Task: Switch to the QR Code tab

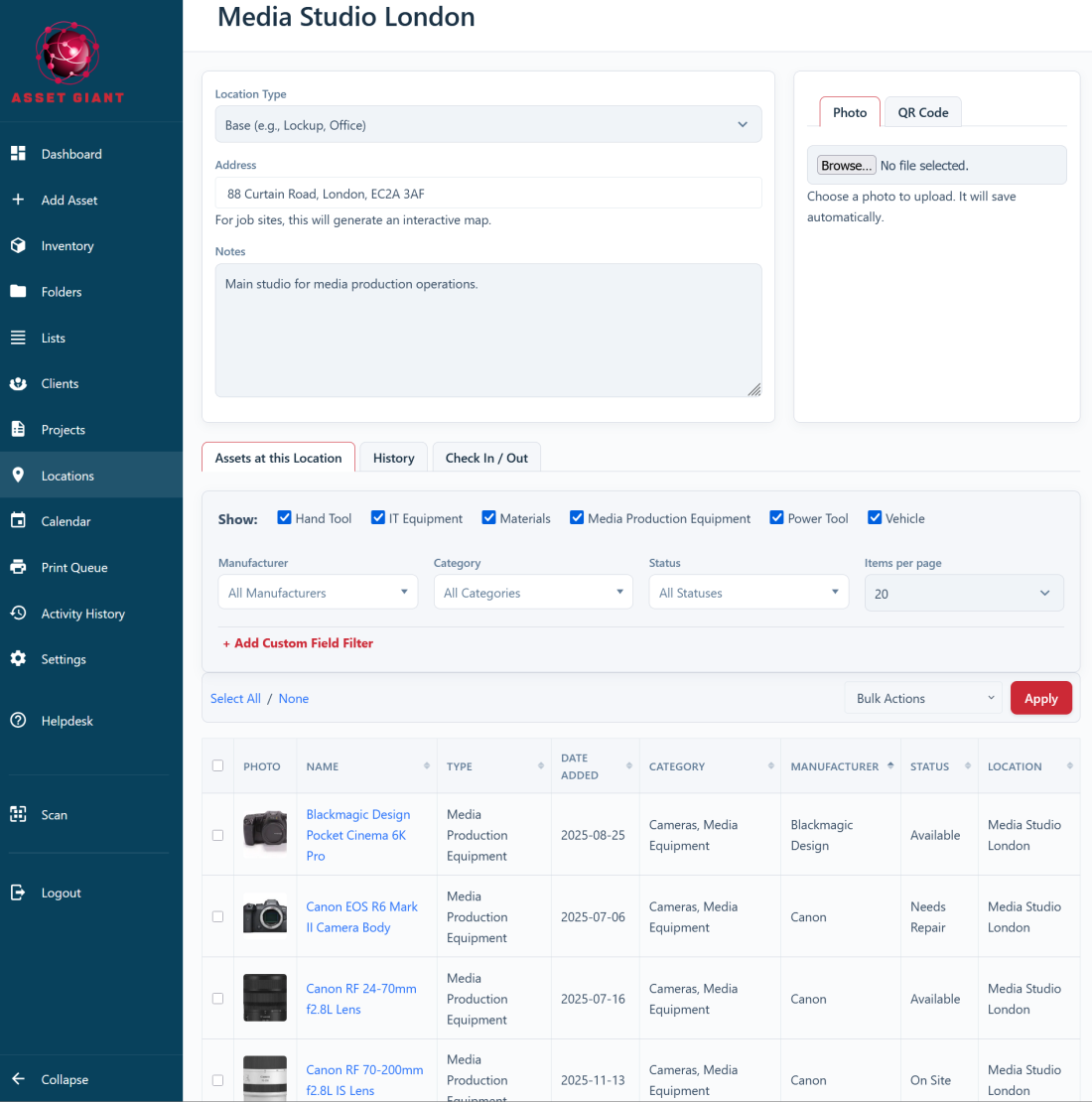Action: tap(922, 112)
